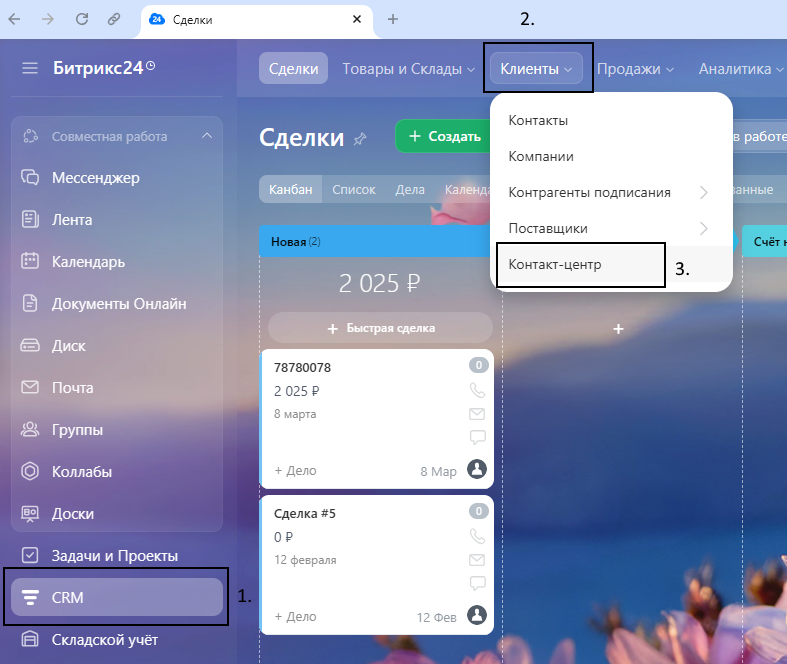Click the 0 counter on deal 78780078
Viewport: 787px width, 664px height.
pyautogui.click(x=479, y=365)
